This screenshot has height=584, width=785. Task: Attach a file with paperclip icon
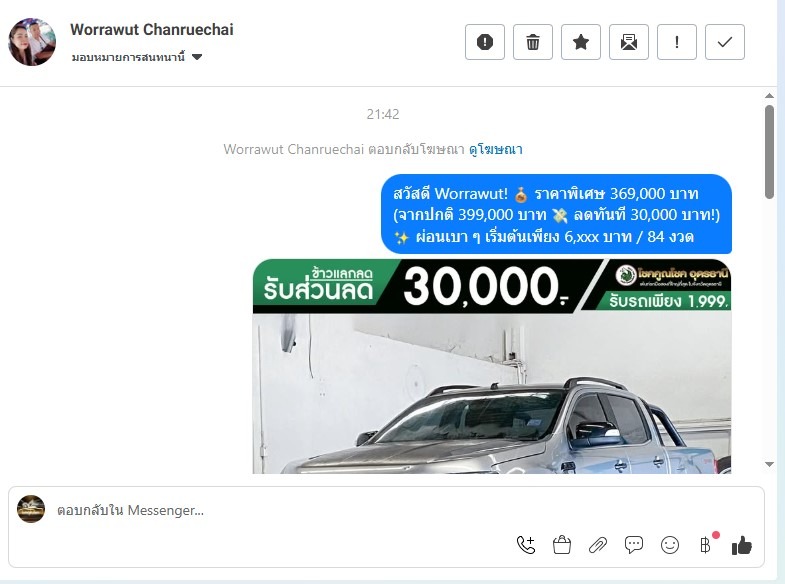(x=598, y=545)
